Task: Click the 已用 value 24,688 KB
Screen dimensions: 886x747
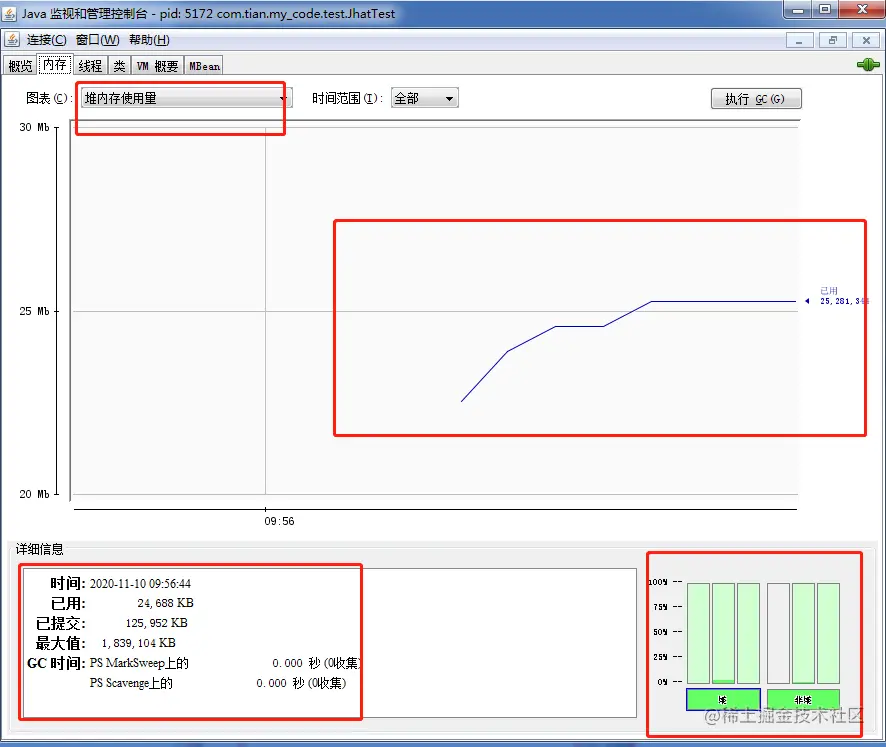Action: click(166, 603)
